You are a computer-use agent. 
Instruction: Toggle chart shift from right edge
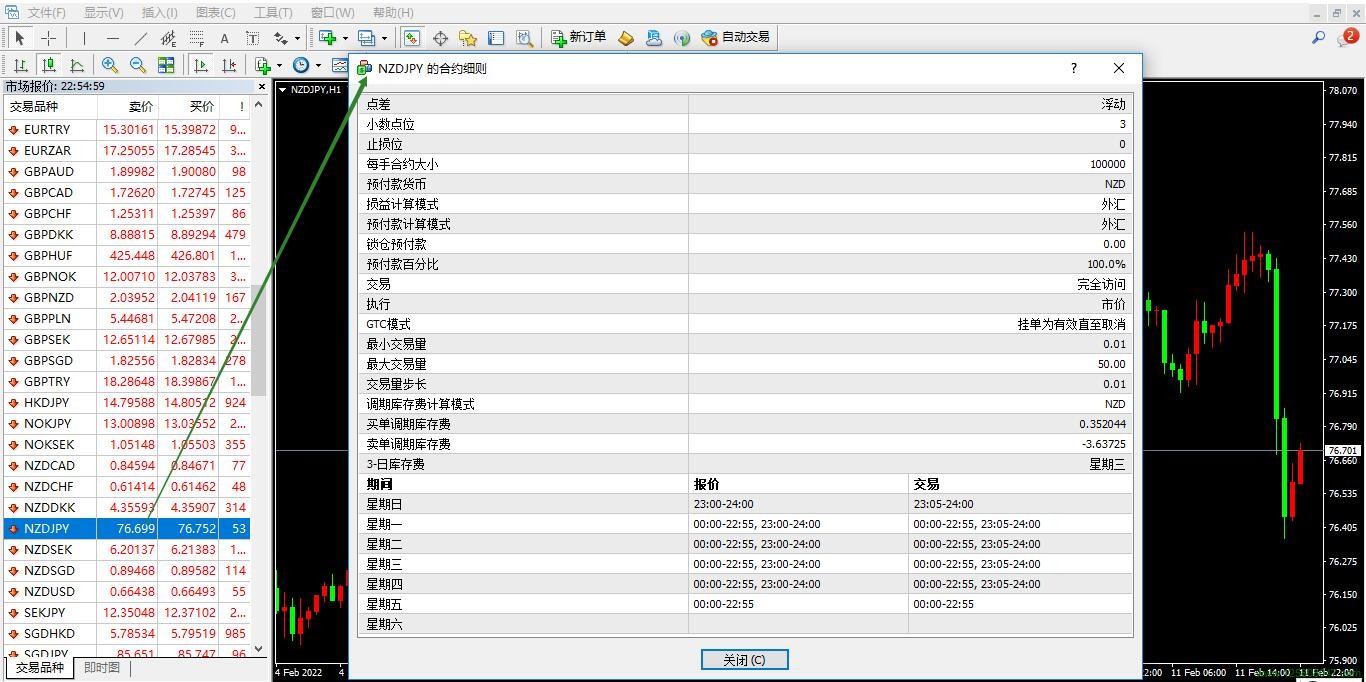229,65
